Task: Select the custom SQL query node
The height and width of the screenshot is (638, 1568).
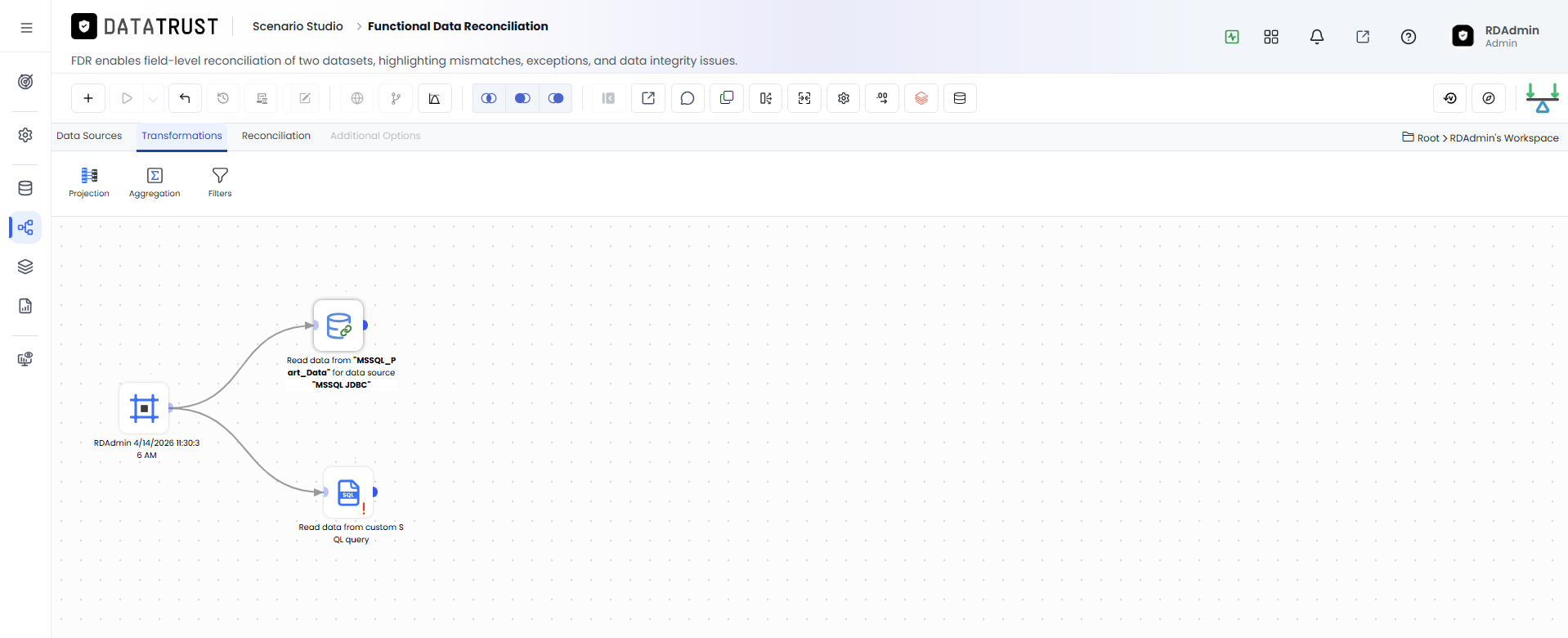Action: (x=348, y=492)
